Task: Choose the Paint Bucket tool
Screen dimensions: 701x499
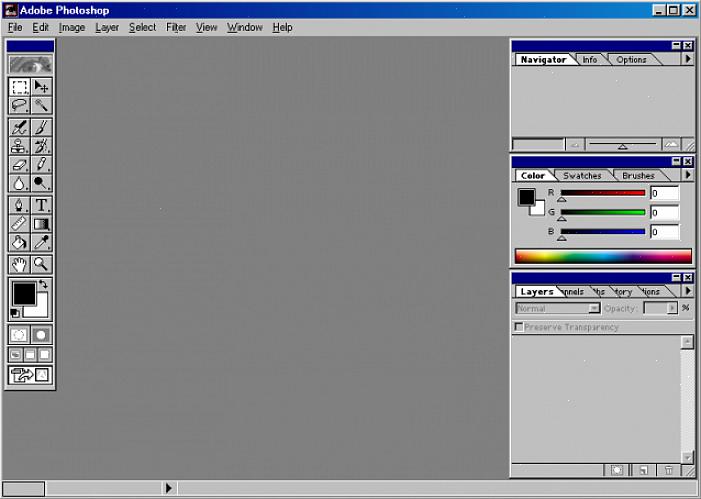Action: click(19, 243)
